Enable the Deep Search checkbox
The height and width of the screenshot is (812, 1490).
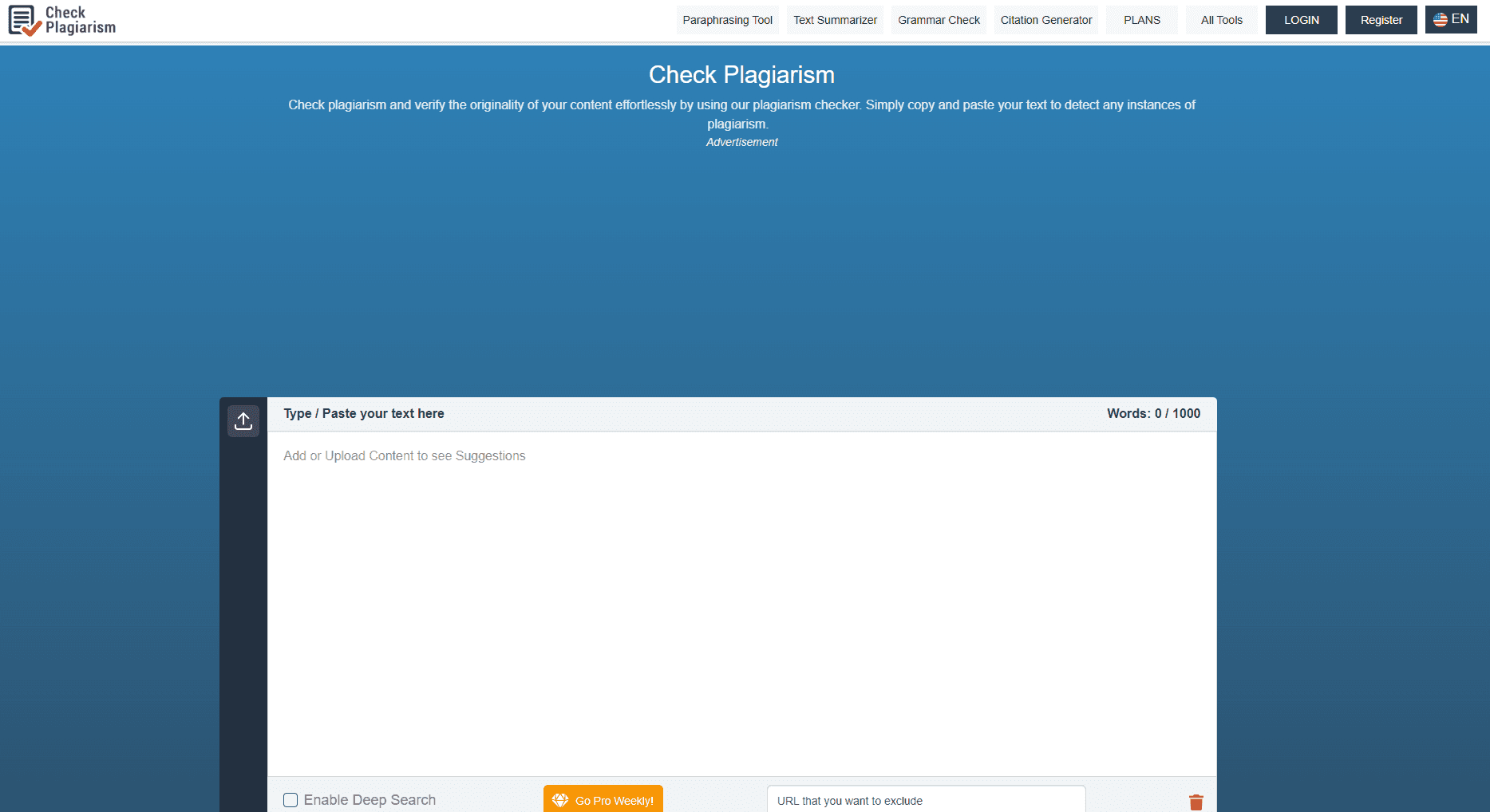click(290, 800)
